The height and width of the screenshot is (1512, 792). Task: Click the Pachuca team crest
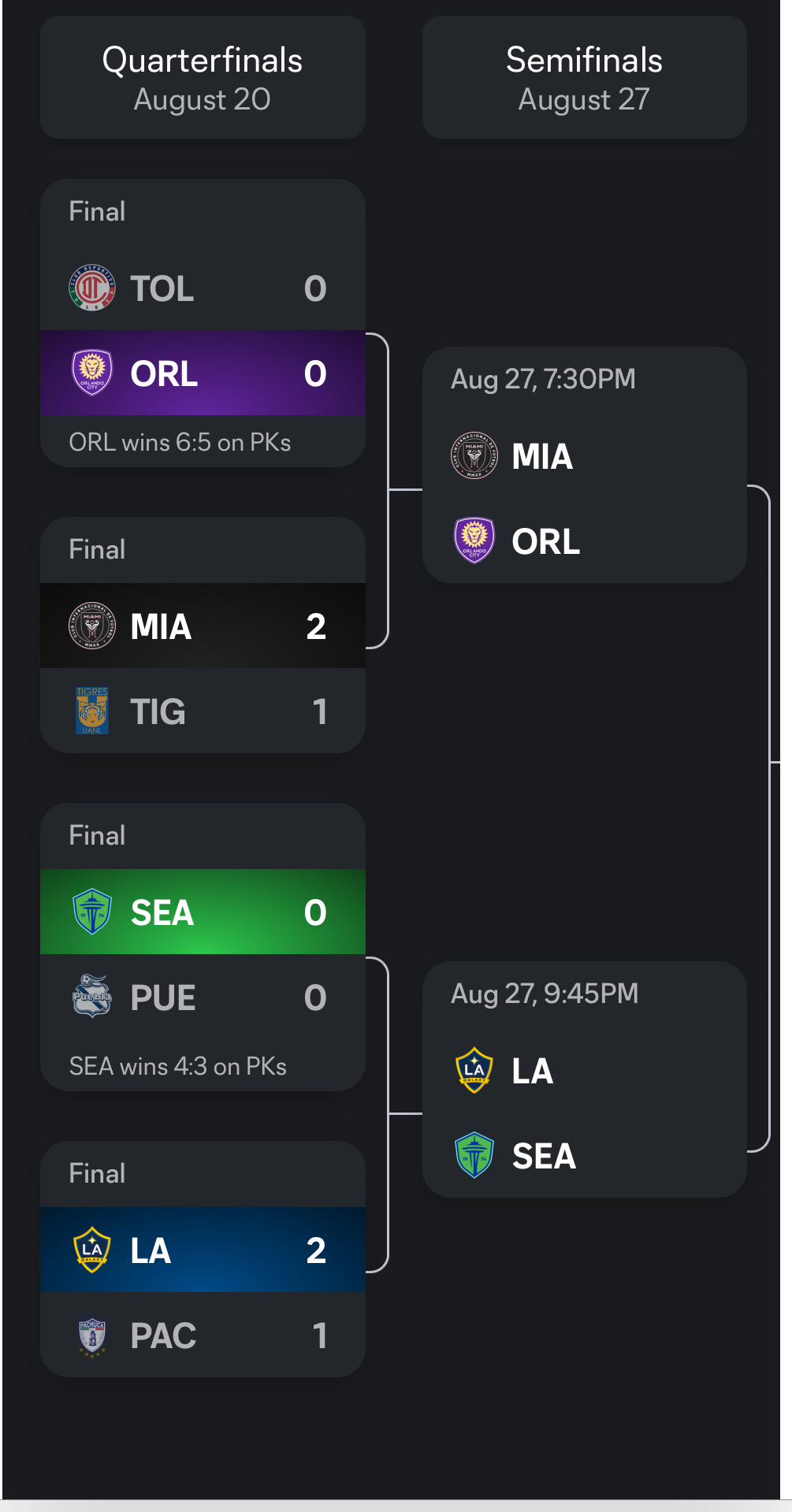coord(92,1336)
